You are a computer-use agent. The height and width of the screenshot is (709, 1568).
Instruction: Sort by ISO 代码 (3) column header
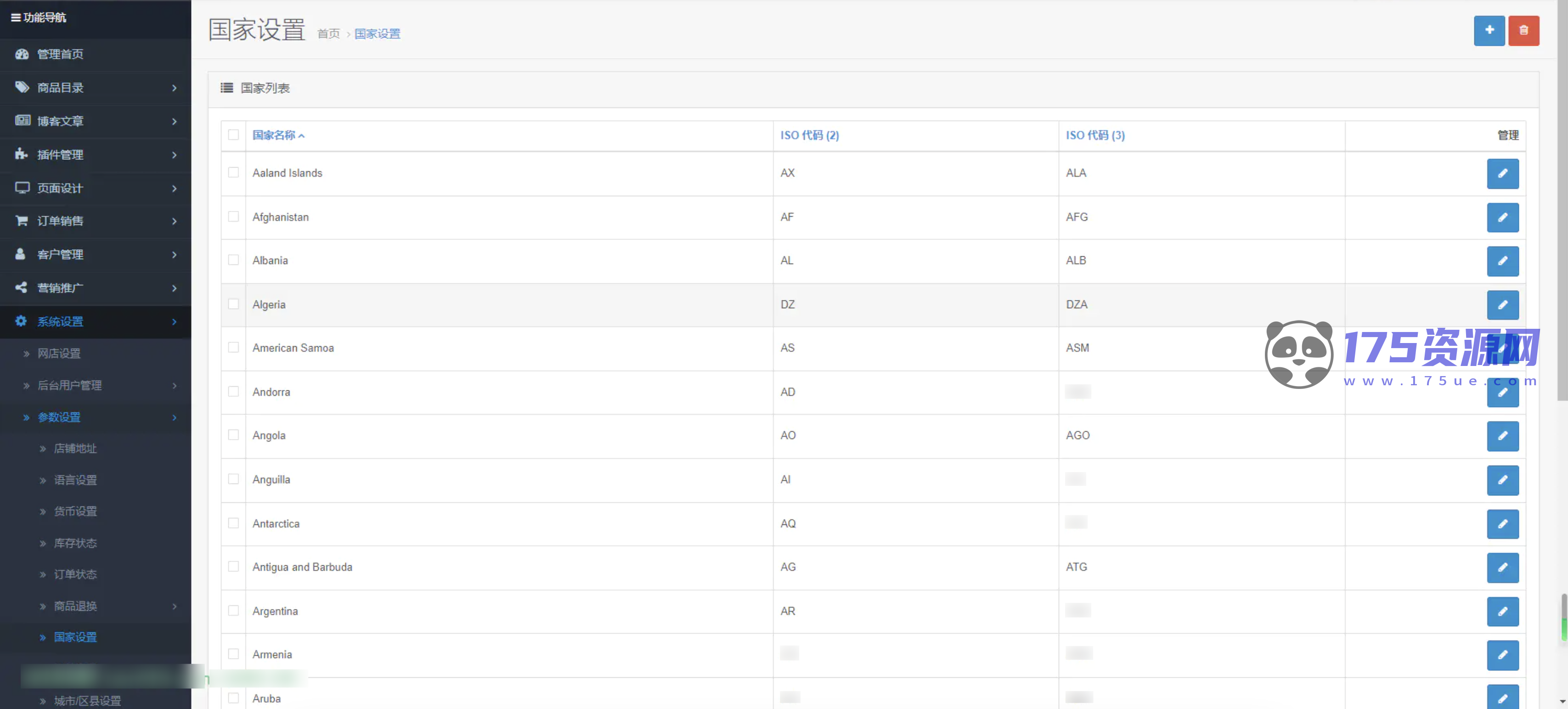(x=1095, y=135)
